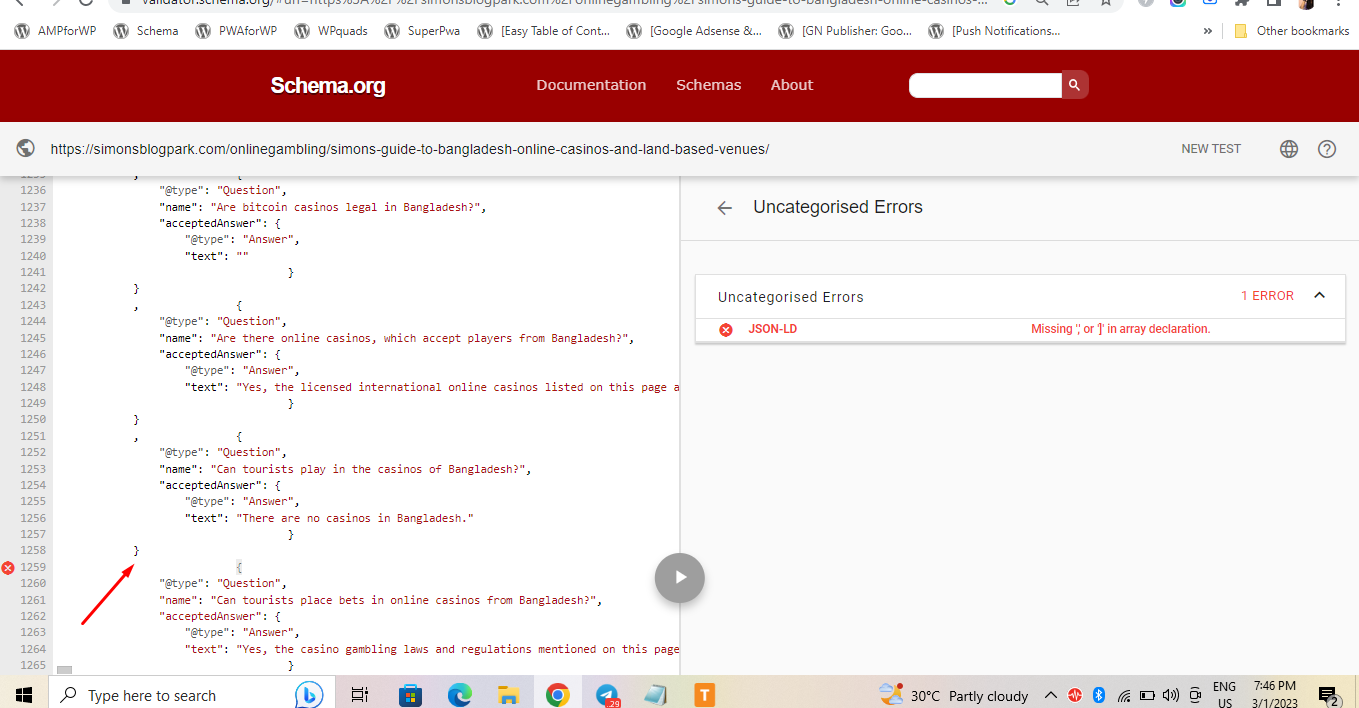Go back with arrow beside Uncategorised Errors
Viewport: 1359px width, 708px height.
point(725,208)
